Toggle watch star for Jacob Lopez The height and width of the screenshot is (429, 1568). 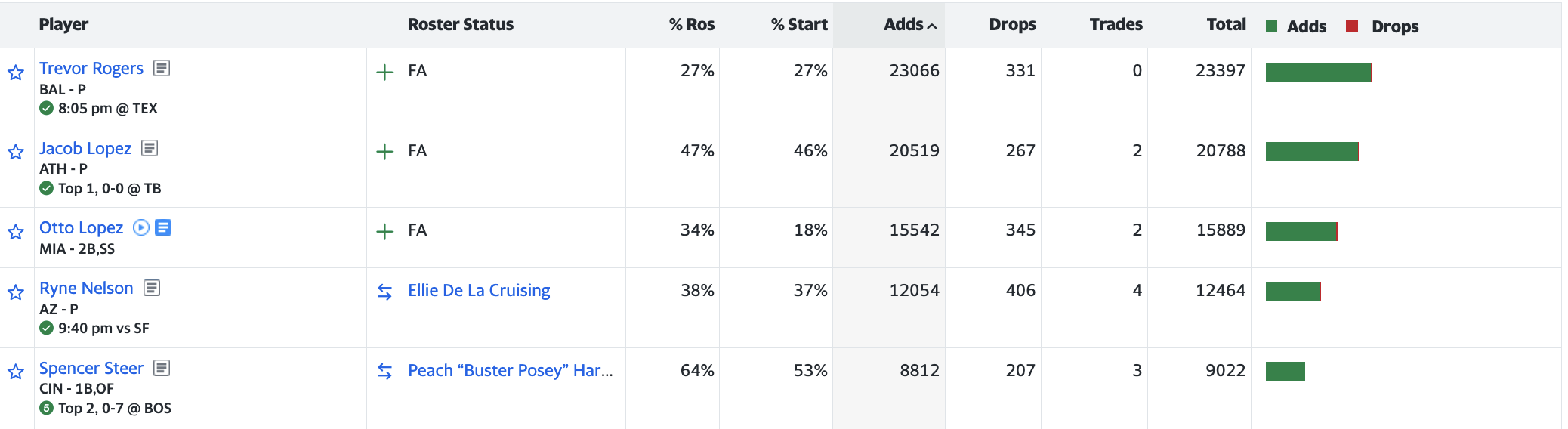[16, 152]
